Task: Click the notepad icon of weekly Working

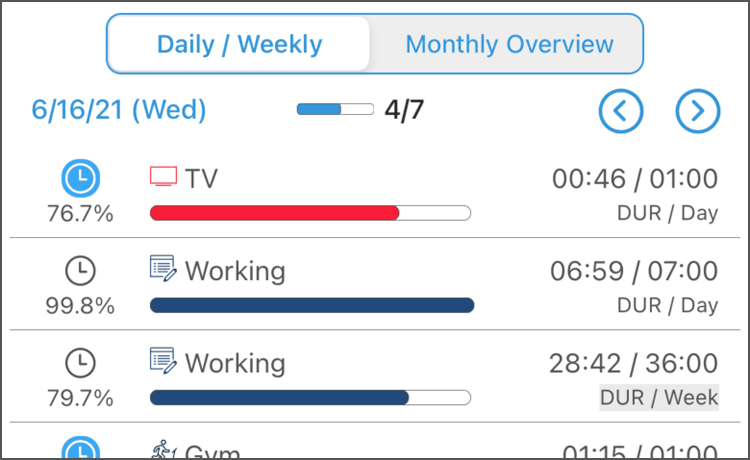Action: pos(163,361)
